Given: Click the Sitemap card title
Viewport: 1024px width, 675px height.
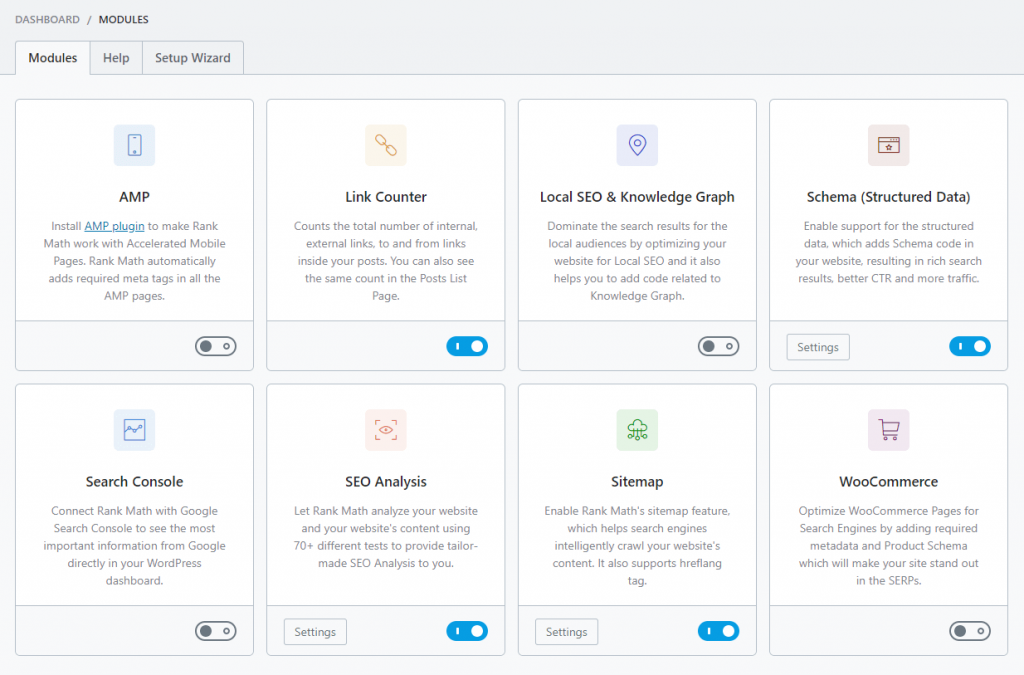Looking at the screenshot, I should click(637, 482).
